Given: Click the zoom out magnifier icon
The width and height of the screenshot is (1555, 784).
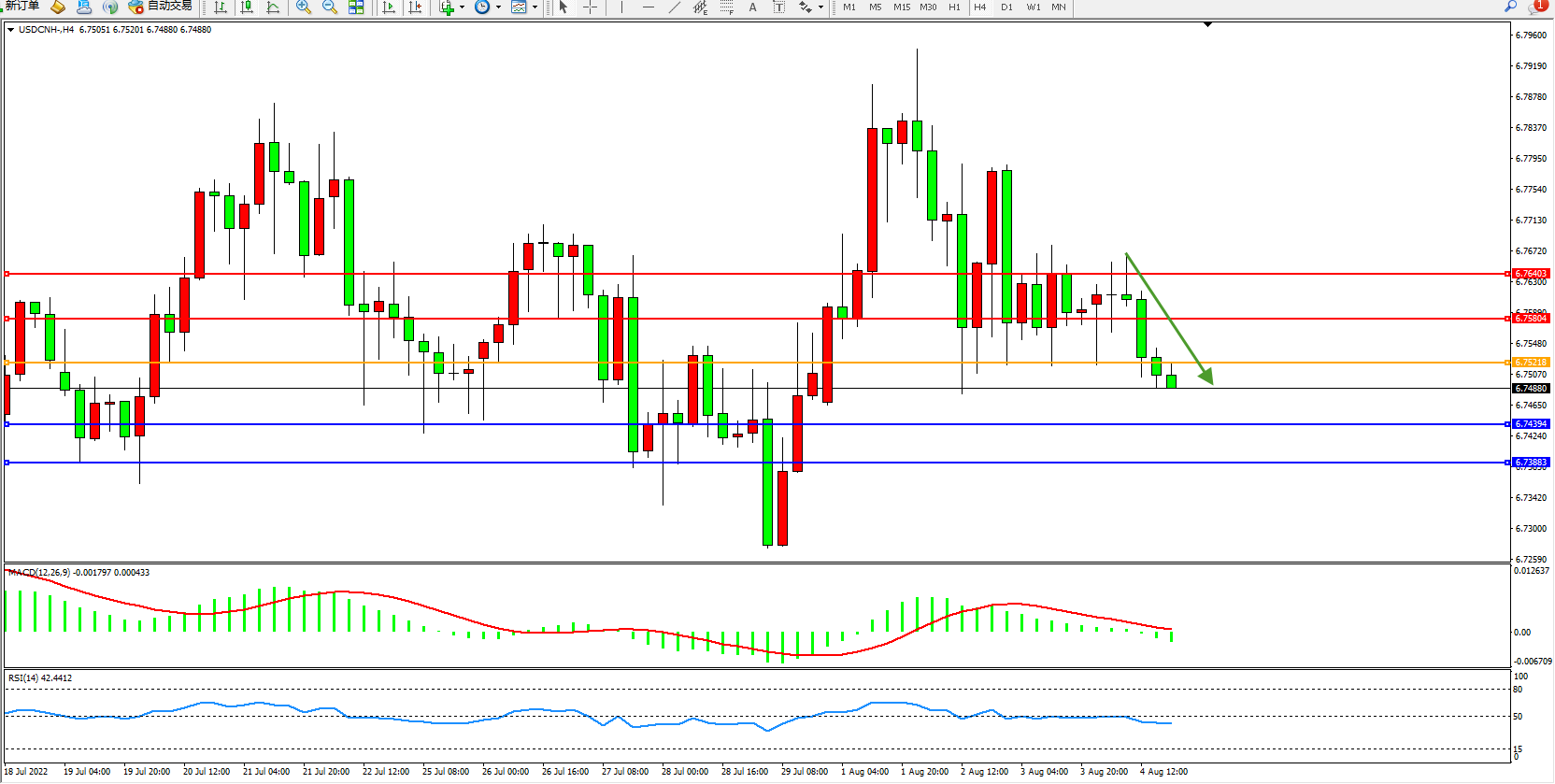Looking at the screenshot, I should (330, 7).
